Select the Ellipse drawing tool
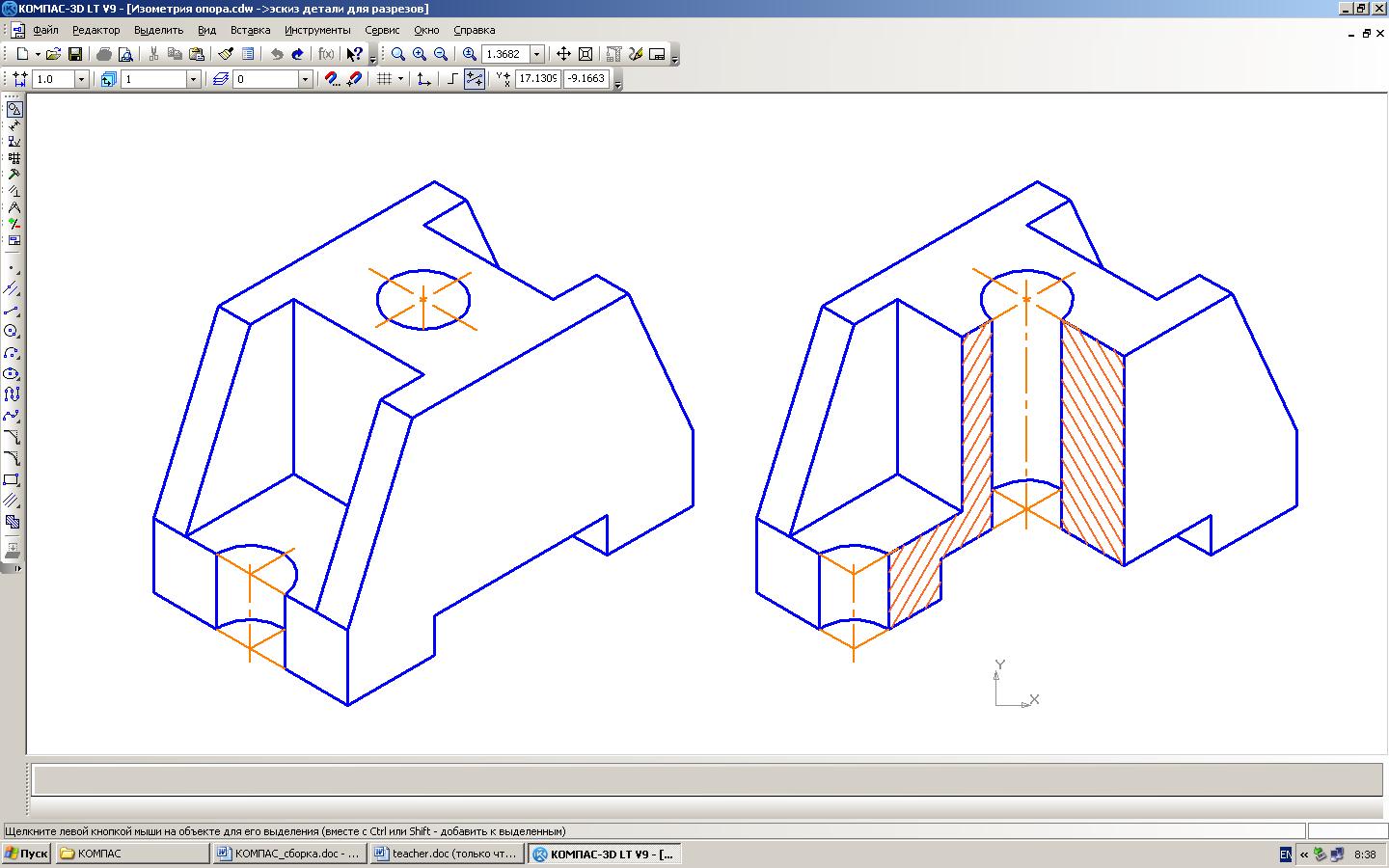 click(x=12, y=374)
